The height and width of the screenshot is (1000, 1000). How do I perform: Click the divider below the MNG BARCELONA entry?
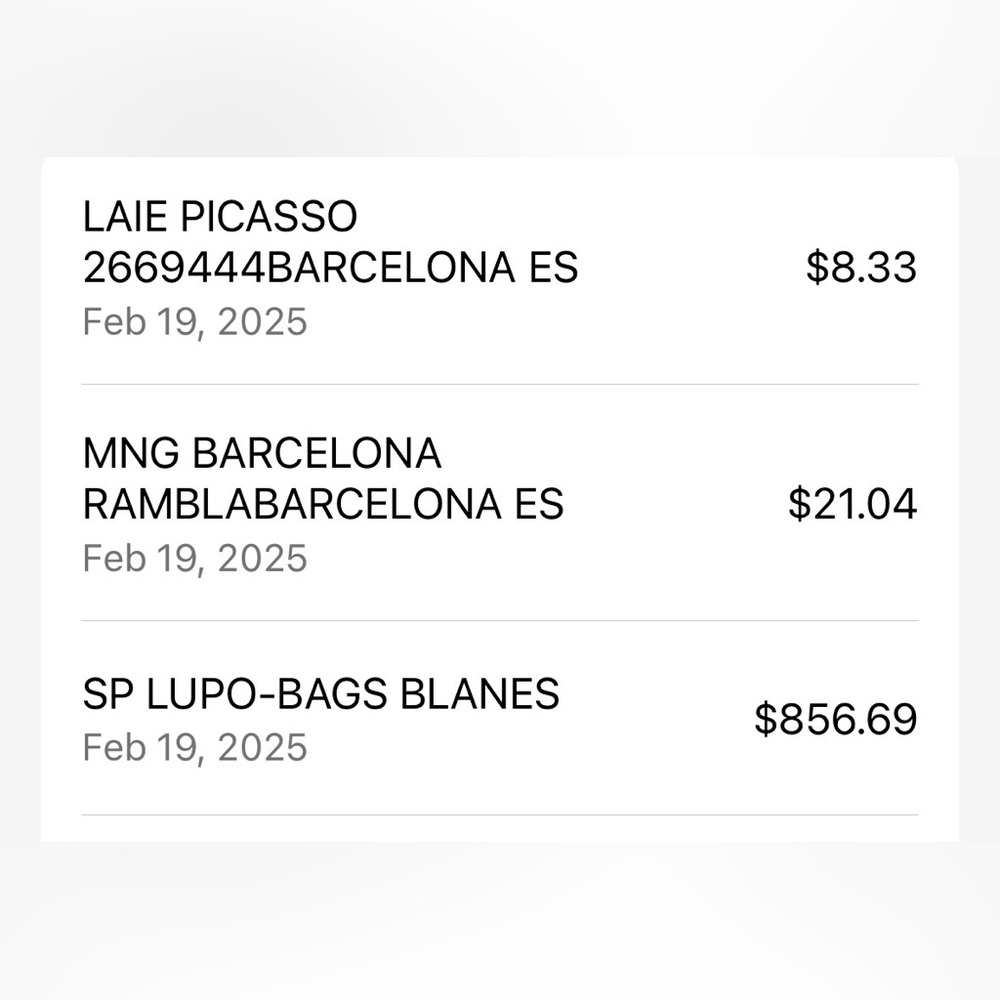click(x=500, y=621)
